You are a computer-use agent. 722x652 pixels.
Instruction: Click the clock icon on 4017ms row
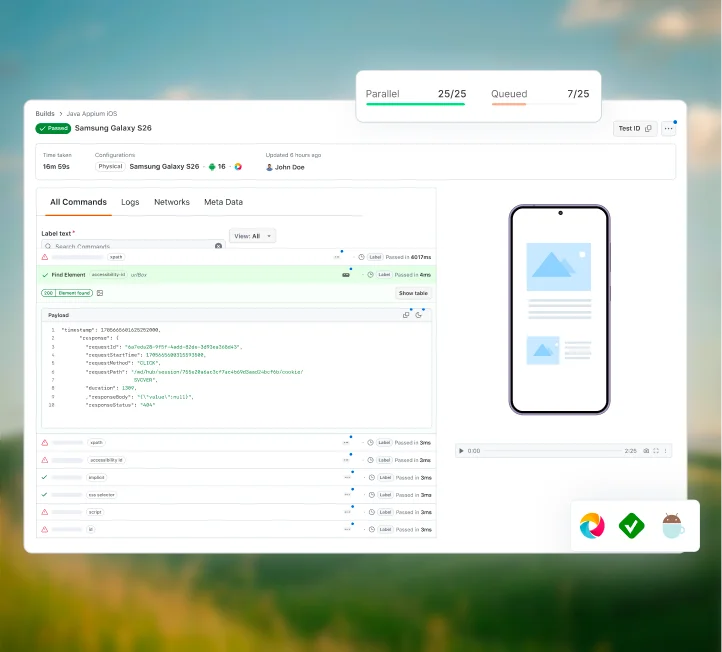[x=361, y=257]
